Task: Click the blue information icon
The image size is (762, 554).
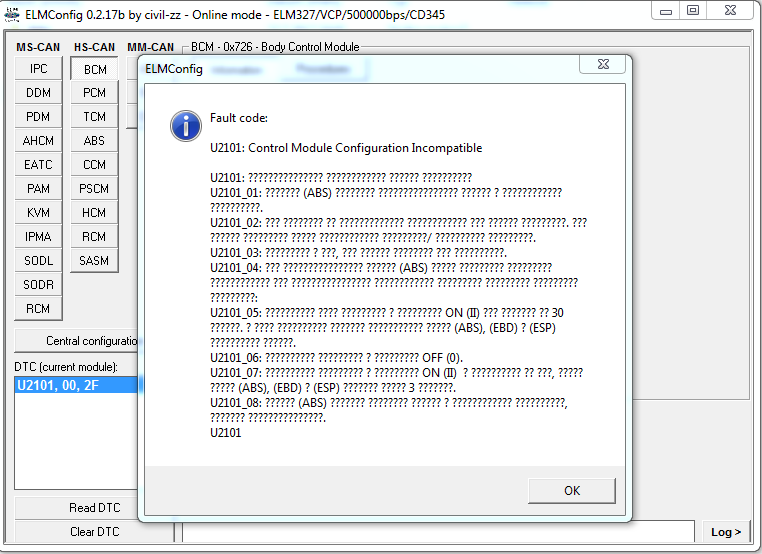Action: [x=185, y=126]
